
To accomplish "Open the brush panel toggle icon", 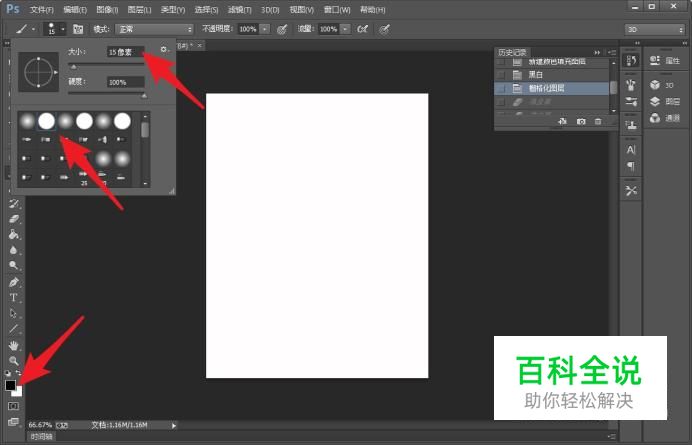I will coord(78,29).
